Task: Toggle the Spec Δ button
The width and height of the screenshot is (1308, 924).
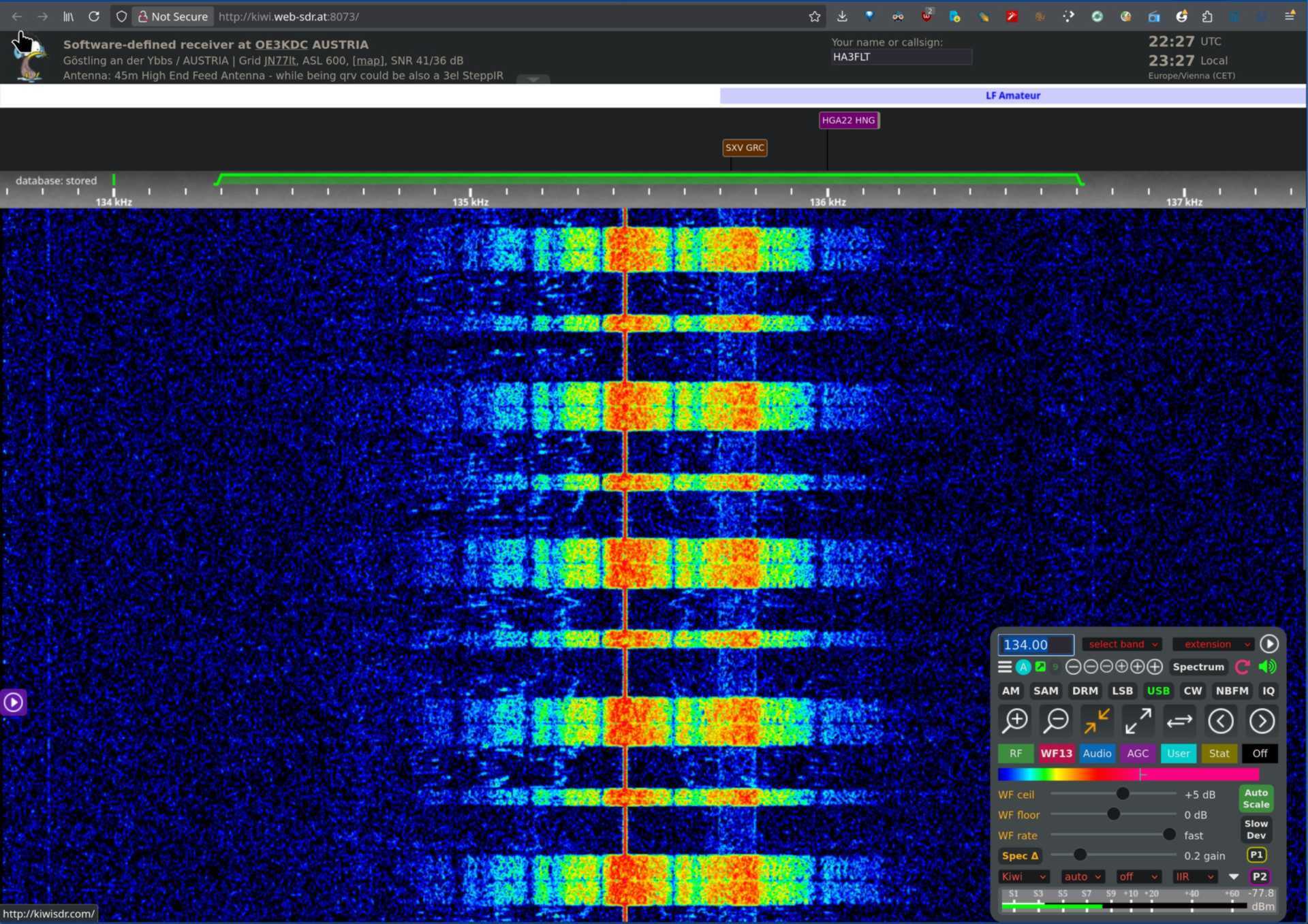Action: pyautogui.click(x=1019, y=855)
